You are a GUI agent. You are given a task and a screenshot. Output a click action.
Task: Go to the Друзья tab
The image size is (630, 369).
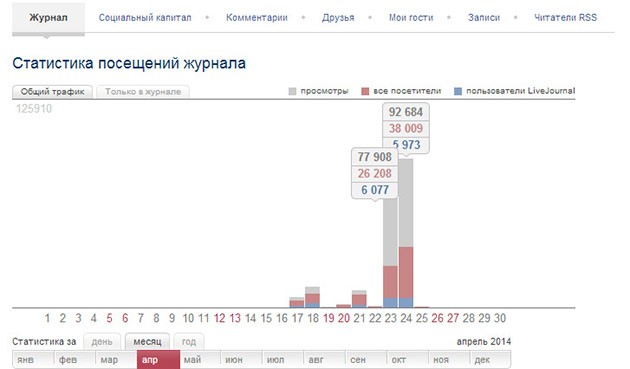[338, 18]
